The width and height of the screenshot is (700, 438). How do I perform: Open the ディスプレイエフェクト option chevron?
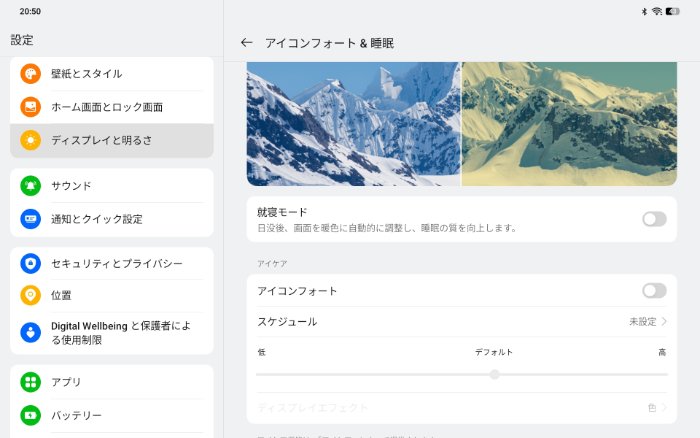tap(664, 408)
